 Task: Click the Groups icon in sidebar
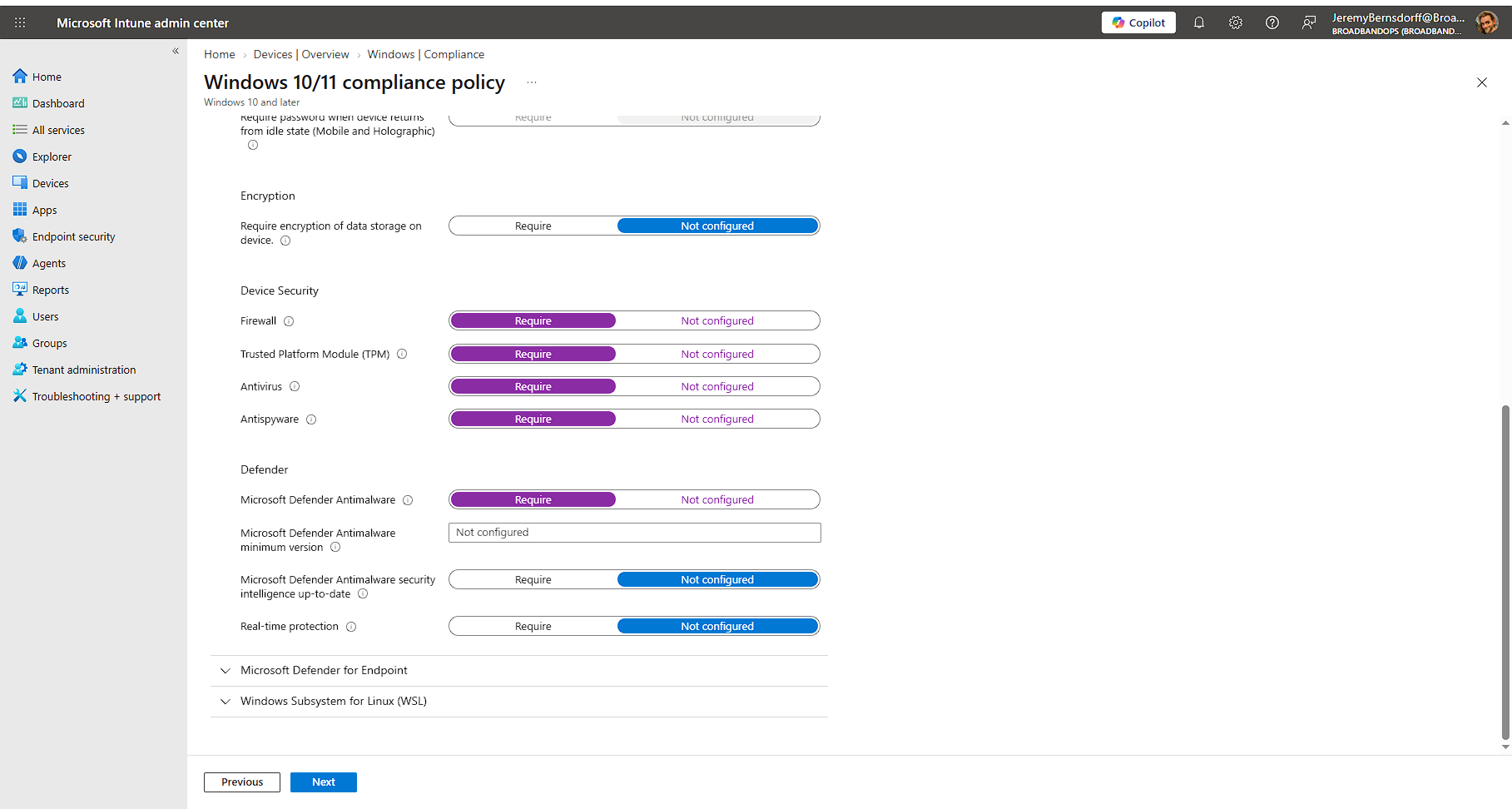click(x=20, y=343)
